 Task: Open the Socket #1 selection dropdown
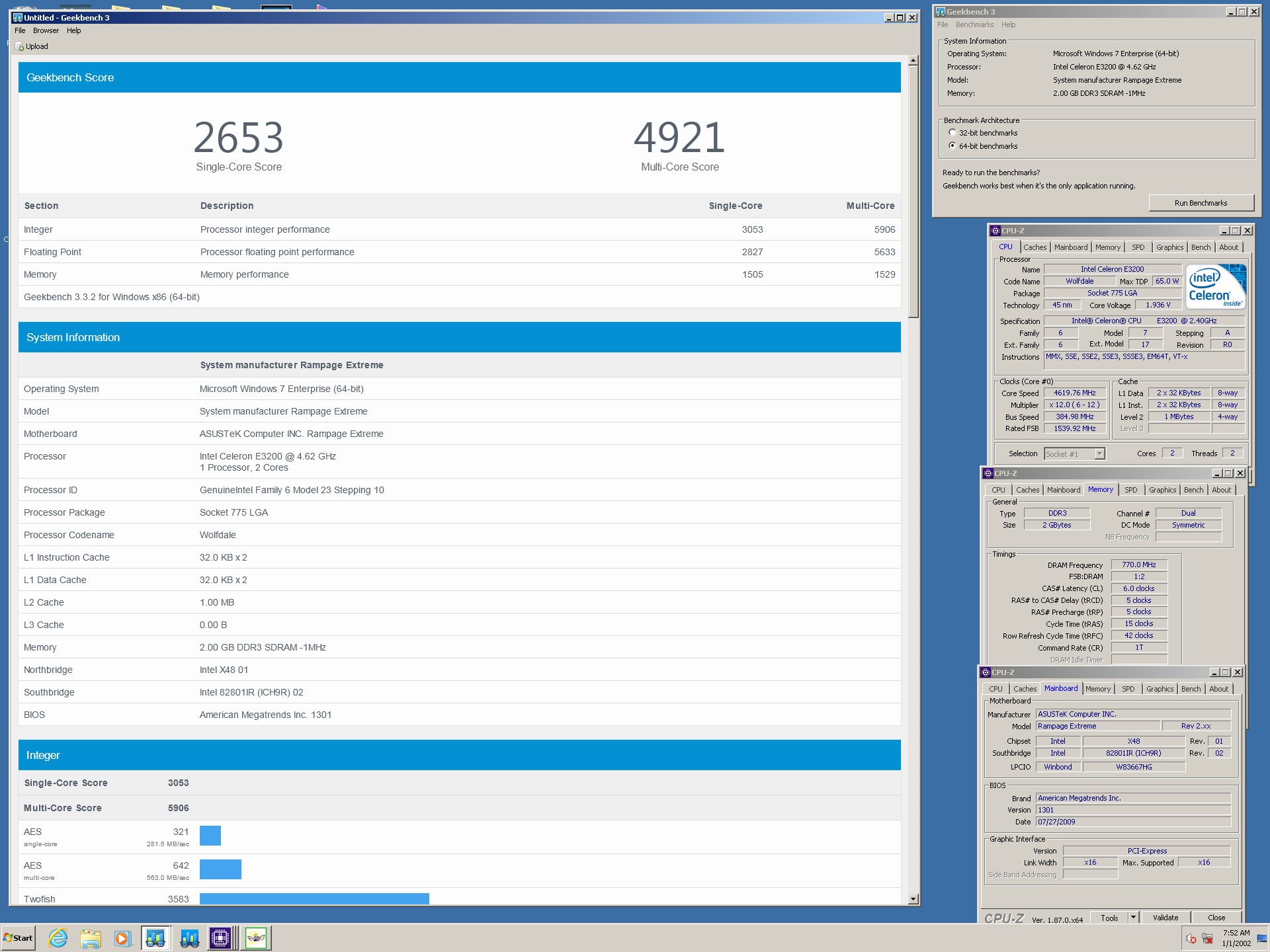1099,454
